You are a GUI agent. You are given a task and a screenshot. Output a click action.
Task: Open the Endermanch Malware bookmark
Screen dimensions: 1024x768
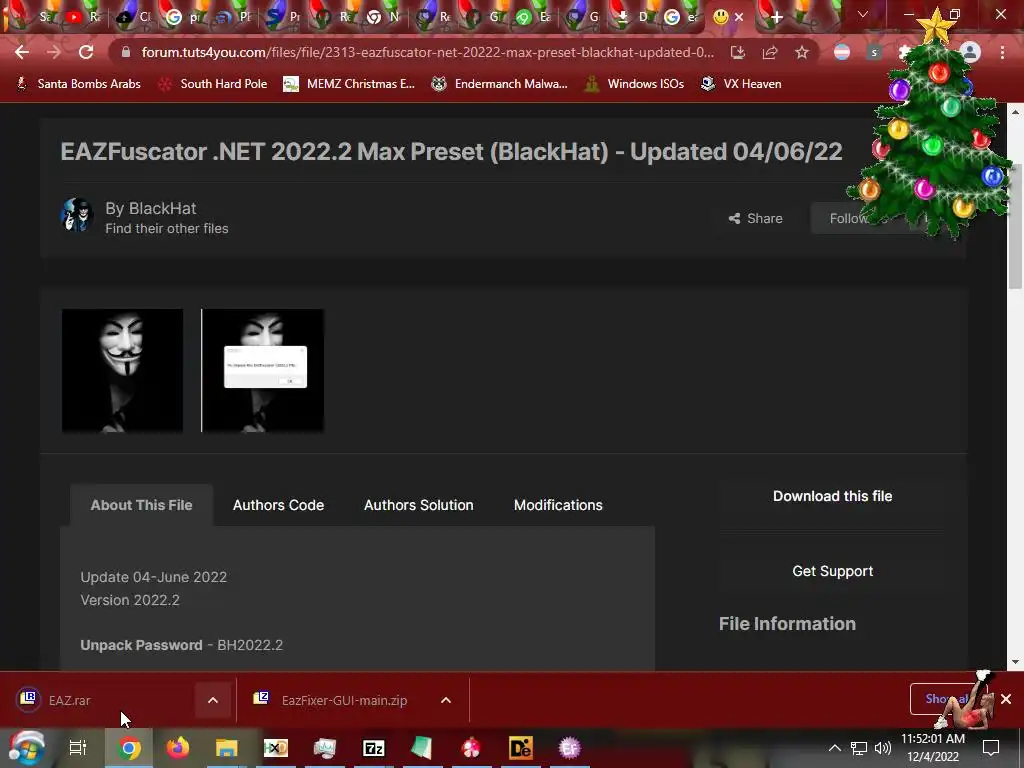[x=500, y=84]
